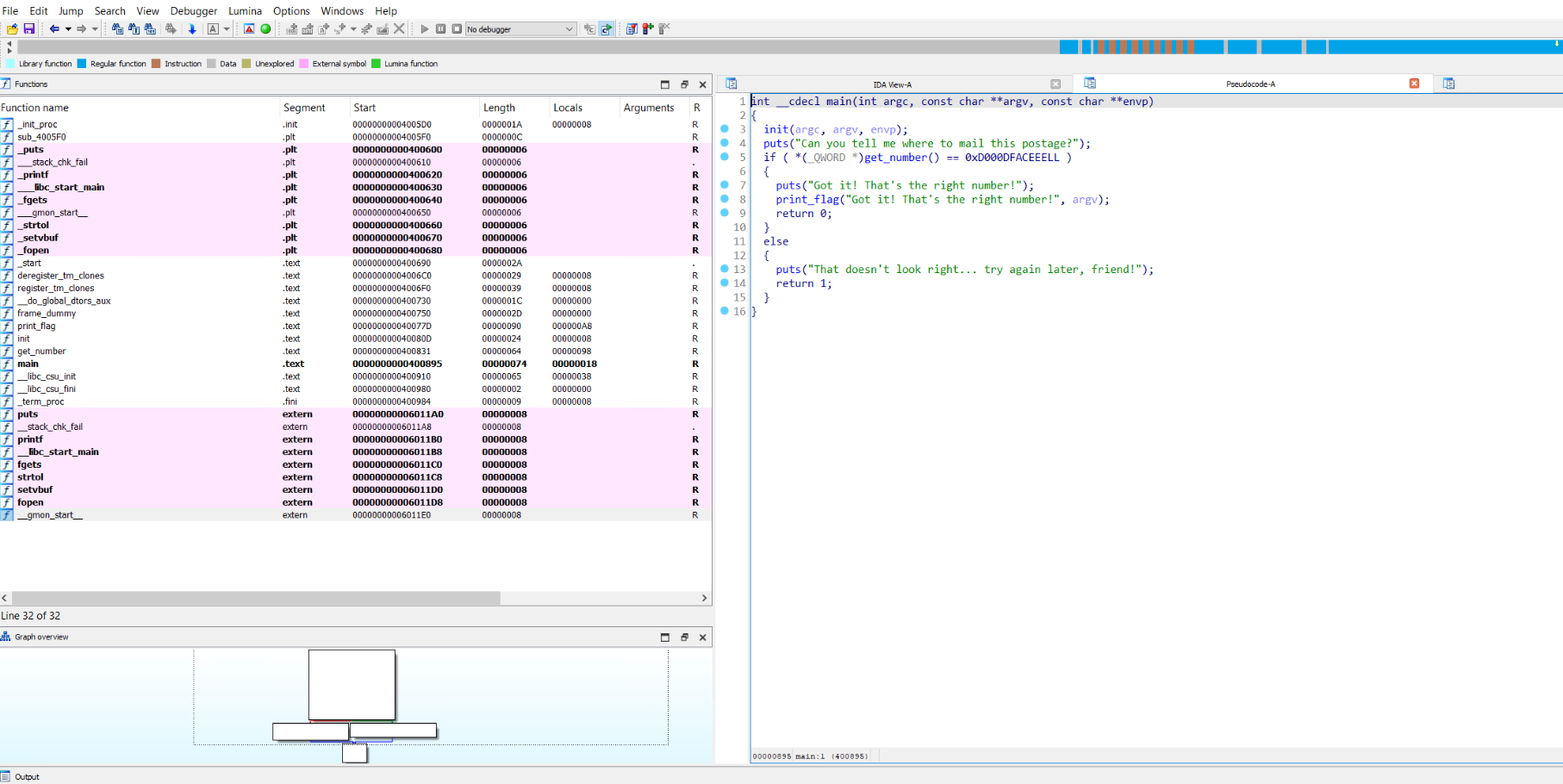Sort by the Locals column header
Screen dimensions: 1563x784
(x=584, y=108)
